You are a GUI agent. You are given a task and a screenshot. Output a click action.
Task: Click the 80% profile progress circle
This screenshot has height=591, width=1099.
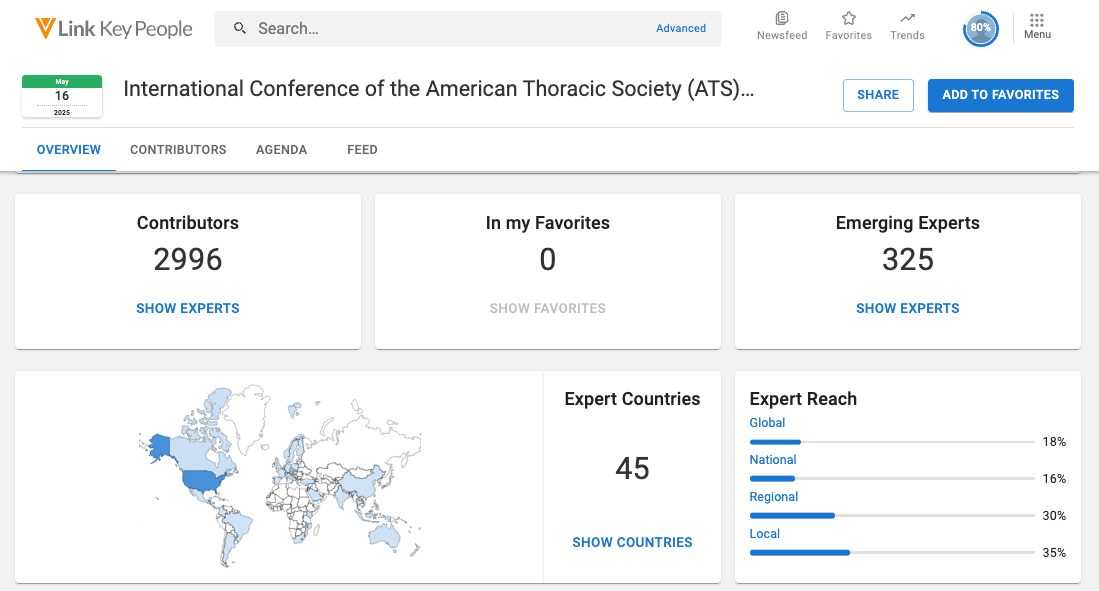980,29
